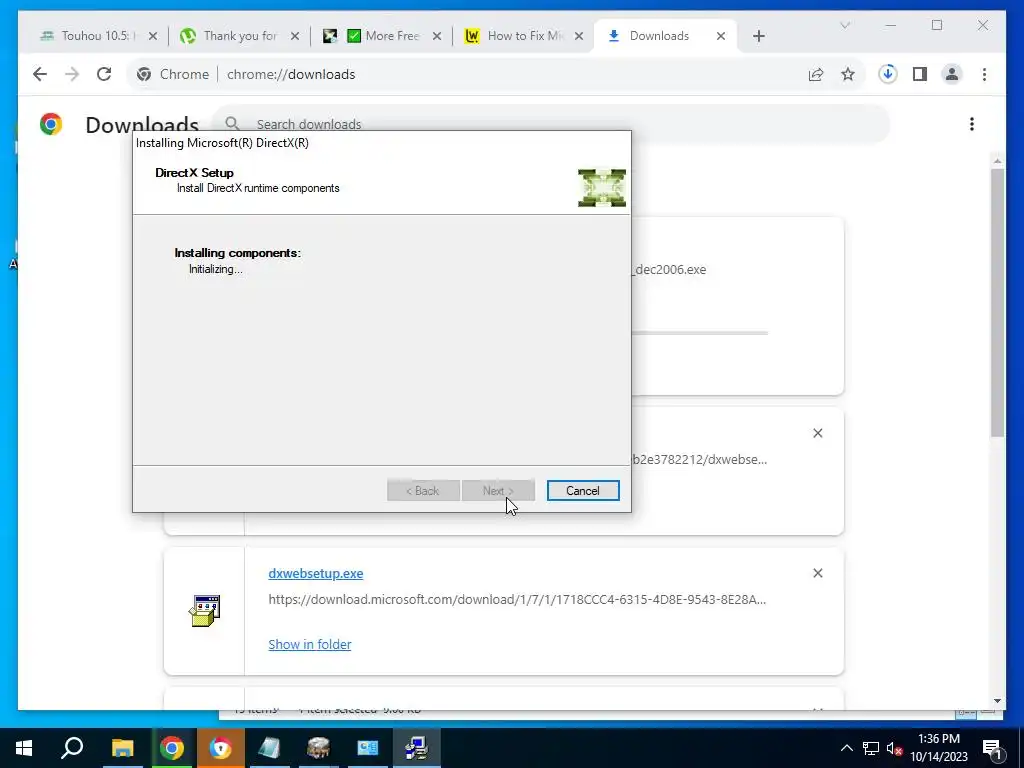Open the notepad-like taskbar app icon
The width and height of the screenshot is (1024, 768).
tap(269, 748)
